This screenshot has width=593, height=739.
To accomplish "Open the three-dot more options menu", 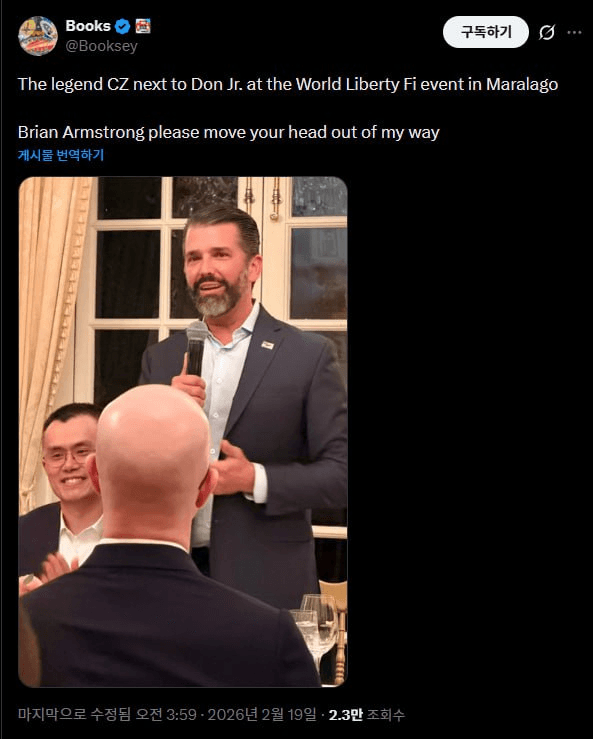I will (574, 32).
